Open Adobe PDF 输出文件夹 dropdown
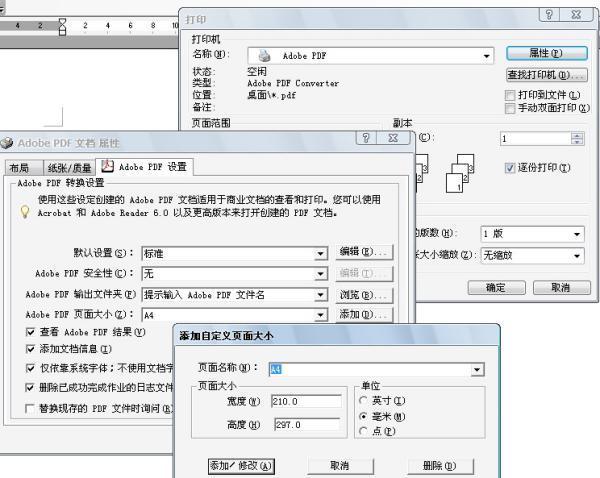 pos(321,295)
